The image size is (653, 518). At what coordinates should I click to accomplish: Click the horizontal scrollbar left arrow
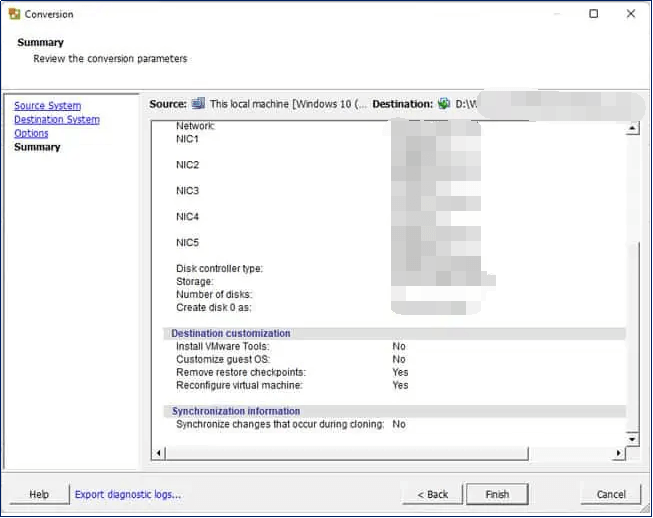[158, 453]
